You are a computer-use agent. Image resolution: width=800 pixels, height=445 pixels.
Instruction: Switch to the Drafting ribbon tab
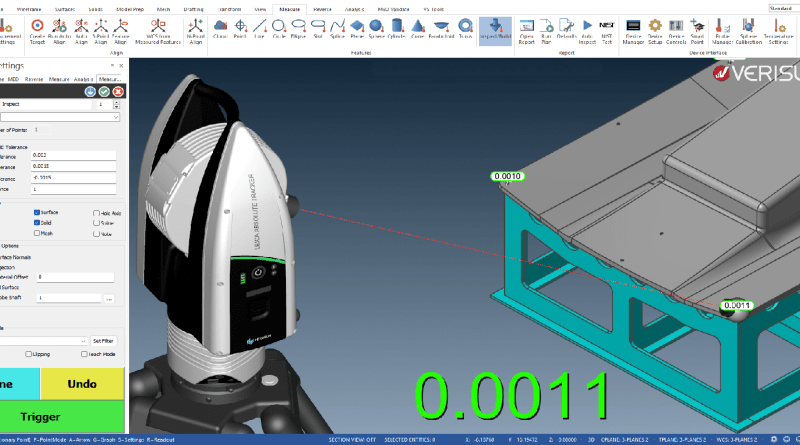point(193,9)
